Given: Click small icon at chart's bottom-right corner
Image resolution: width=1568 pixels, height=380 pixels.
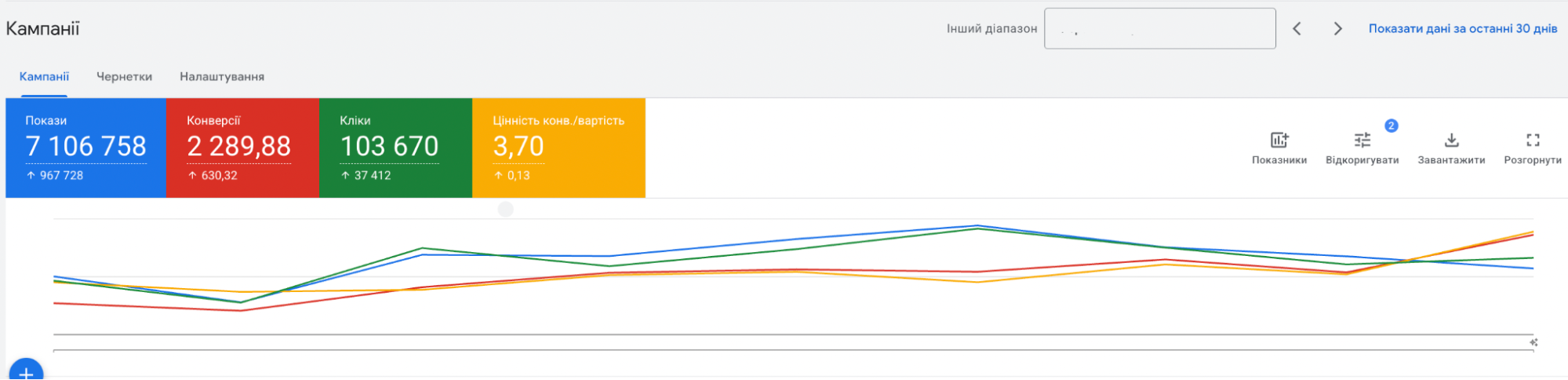Looking at the screenshot, I should point(1533,342).
